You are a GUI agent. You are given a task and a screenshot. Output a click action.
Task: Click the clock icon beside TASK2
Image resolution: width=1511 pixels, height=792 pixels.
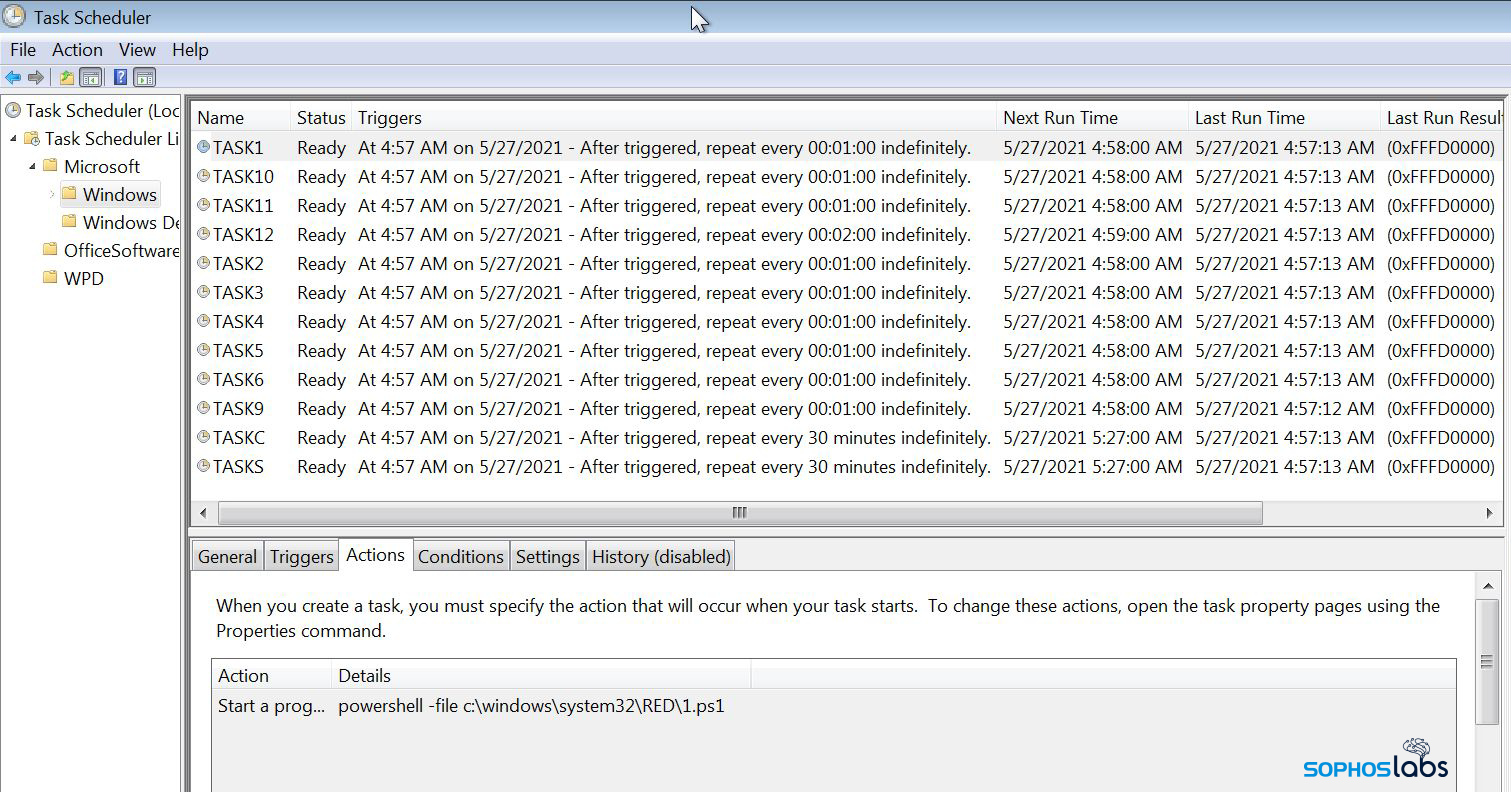point(204,263)
